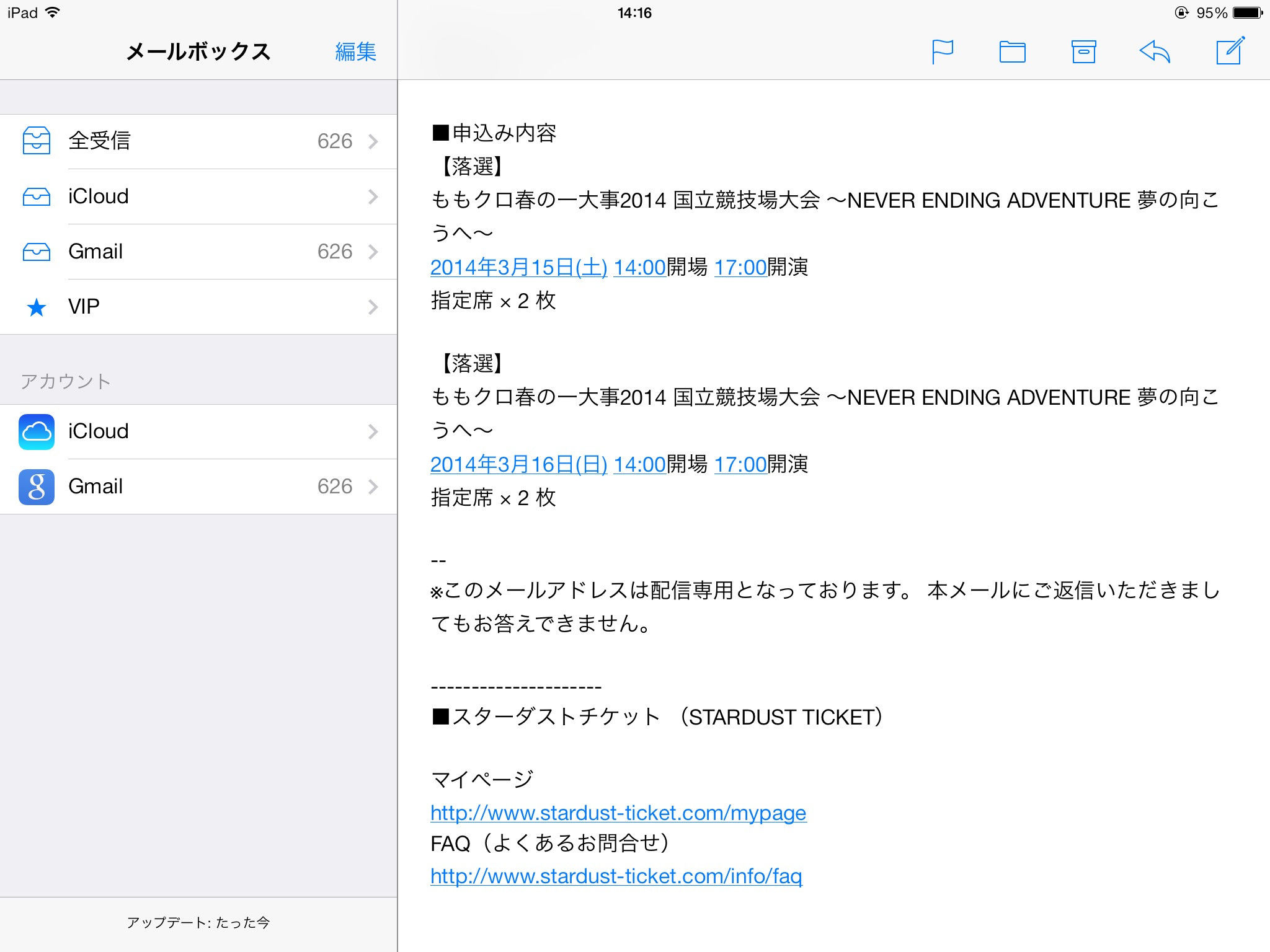Expand the VIP mailbox chevron

[x=373, y=307]
